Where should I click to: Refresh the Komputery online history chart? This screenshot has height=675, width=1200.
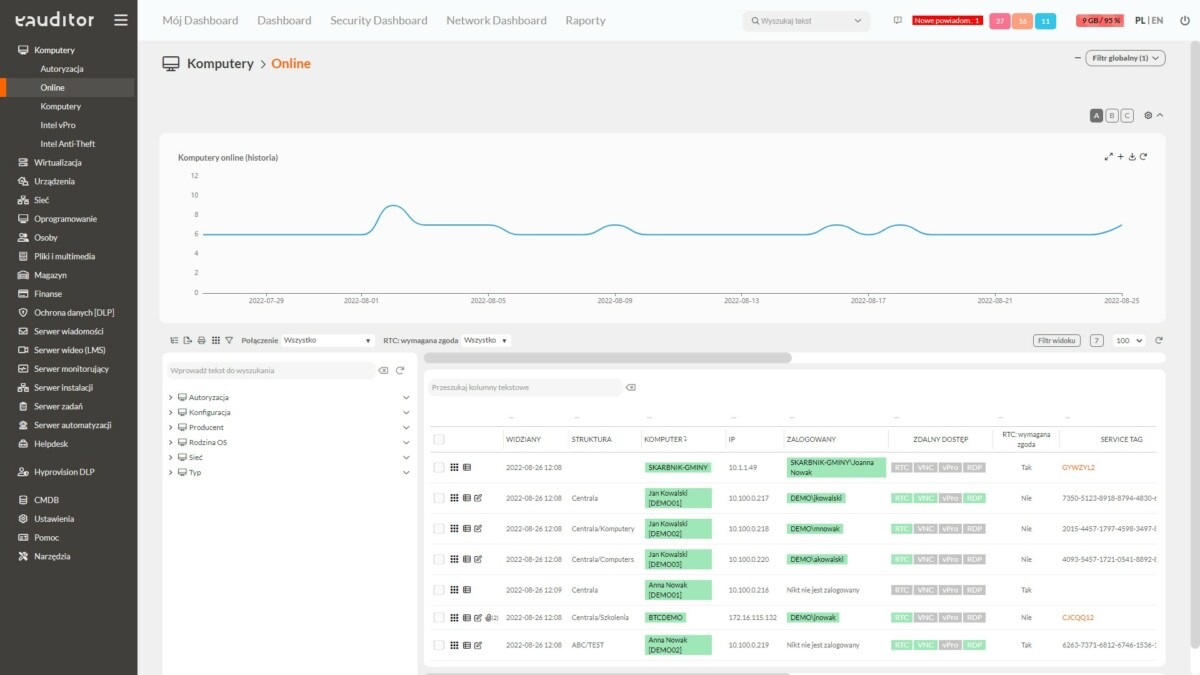tap(1143, 156)
